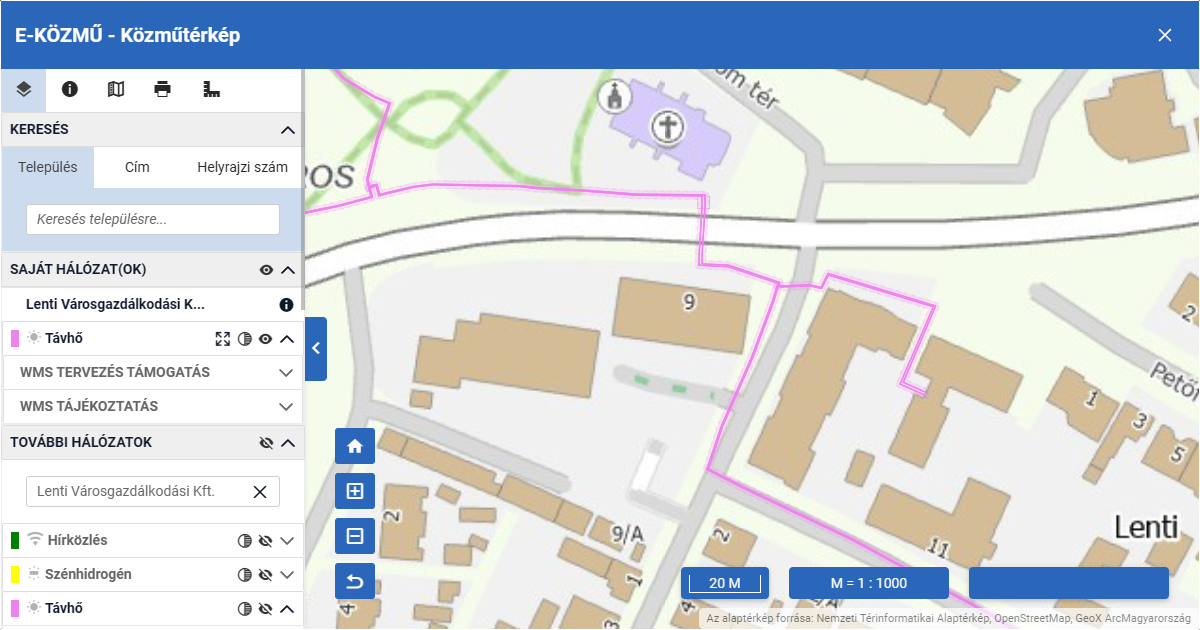Collapse the KERESÉS section
This screenshot has width=1200, height=630.
(x=288, y=130)
